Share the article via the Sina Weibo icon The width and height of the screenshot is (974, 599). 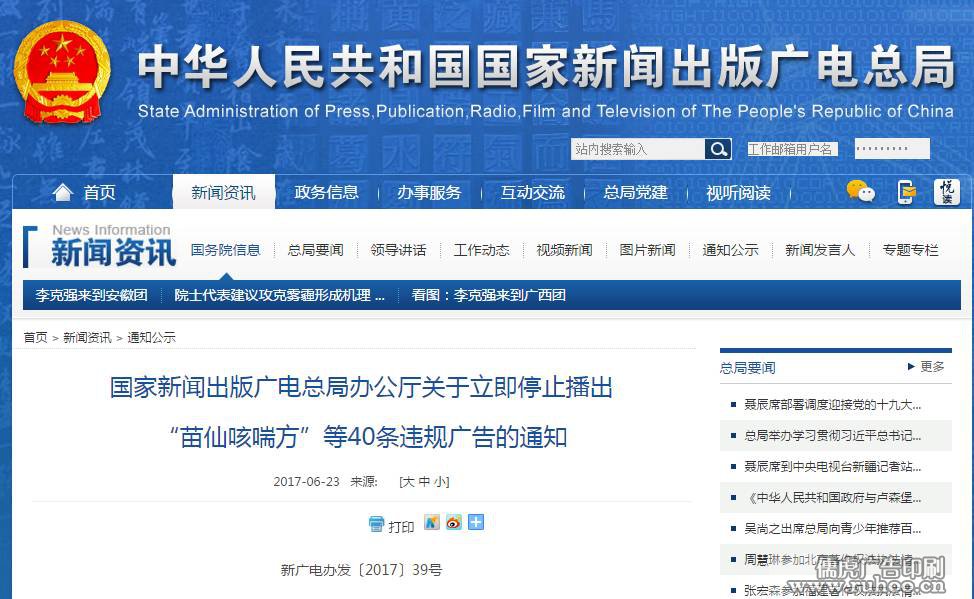(454, 522)
